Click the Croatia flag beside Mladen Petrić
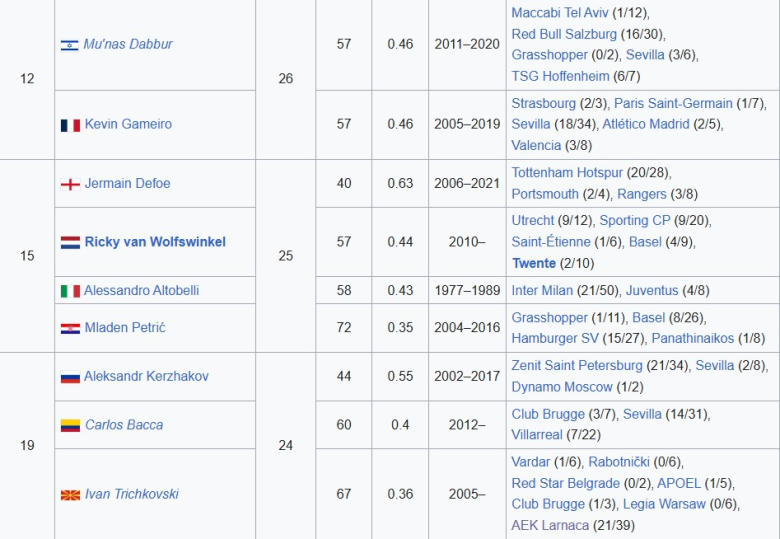Screen dimensions: 780x539 [70, 328]
